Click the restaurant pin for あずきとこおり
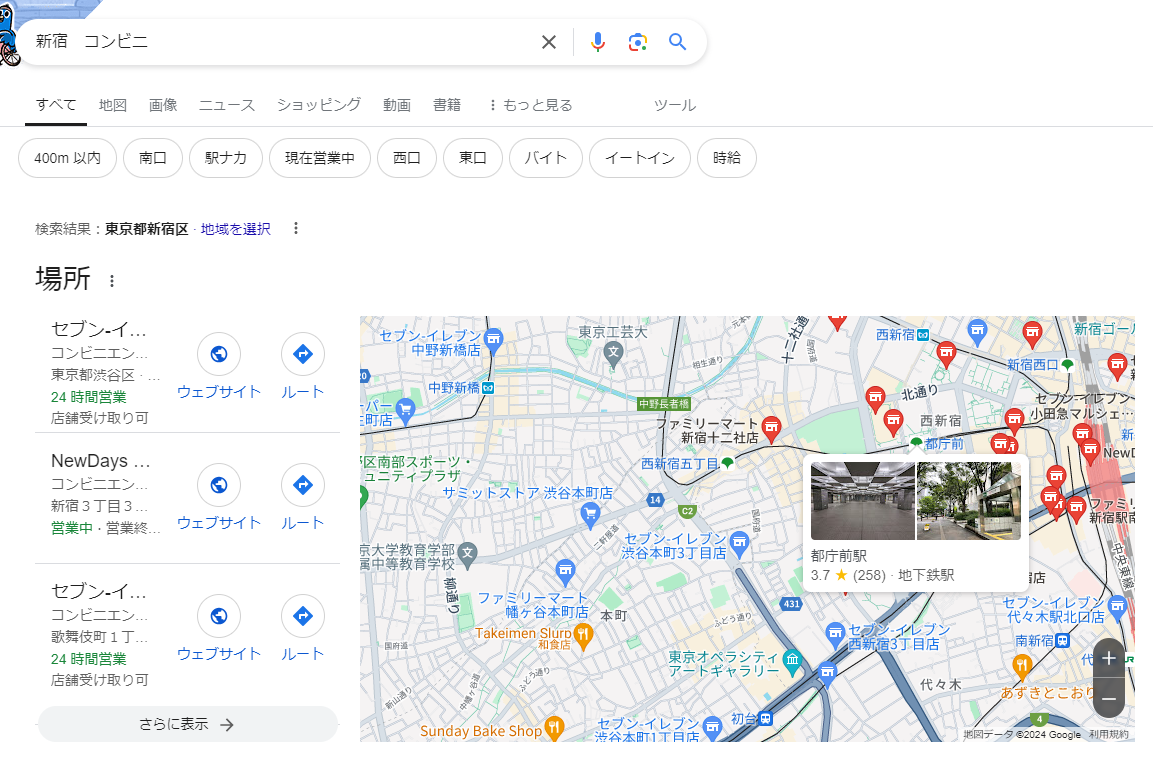This screenshot has width=1153, height=757. 1021,667
